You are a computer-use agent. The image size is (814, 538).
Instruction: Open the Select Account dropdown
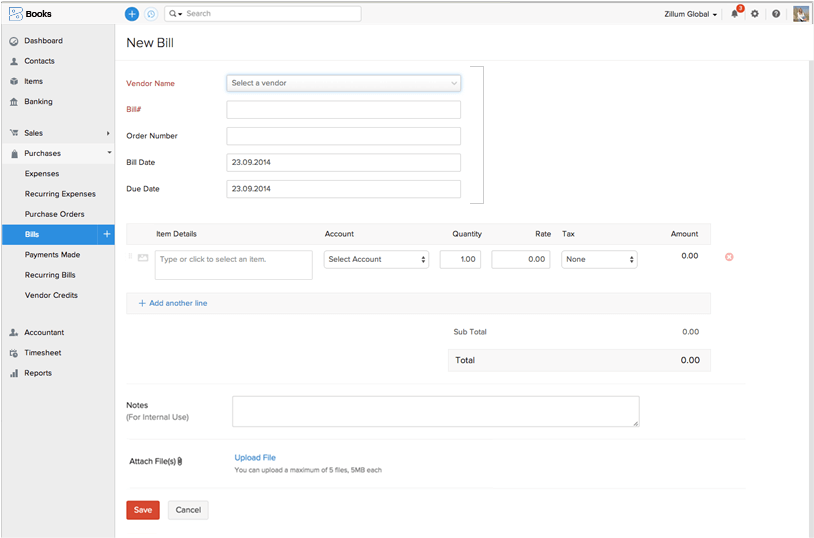click(376, 259)
